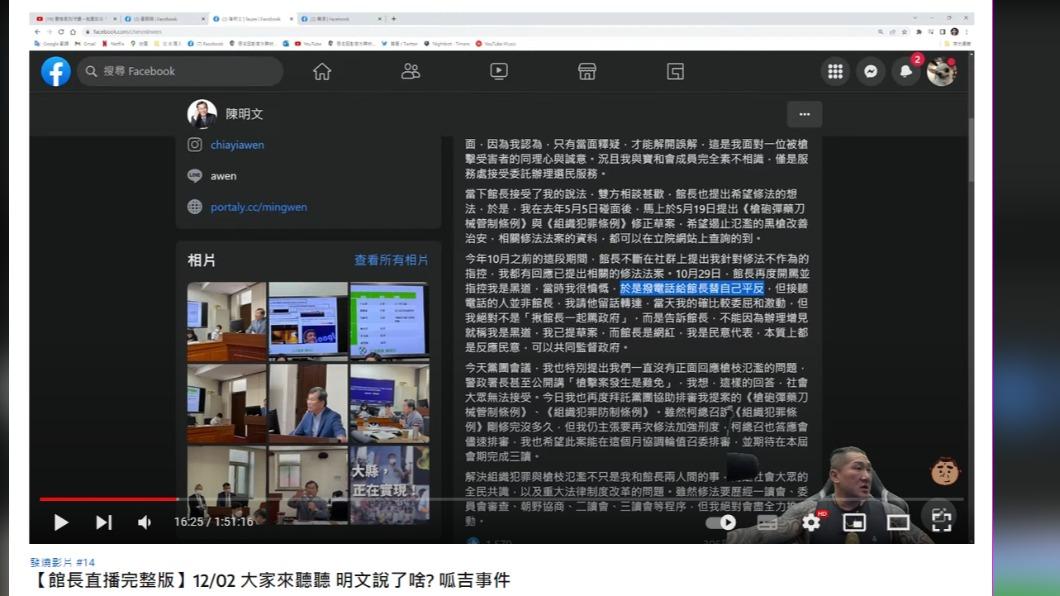Click browser reload button in recorded Chrome
1060x596 pixels.
click(x=61, y=32)
